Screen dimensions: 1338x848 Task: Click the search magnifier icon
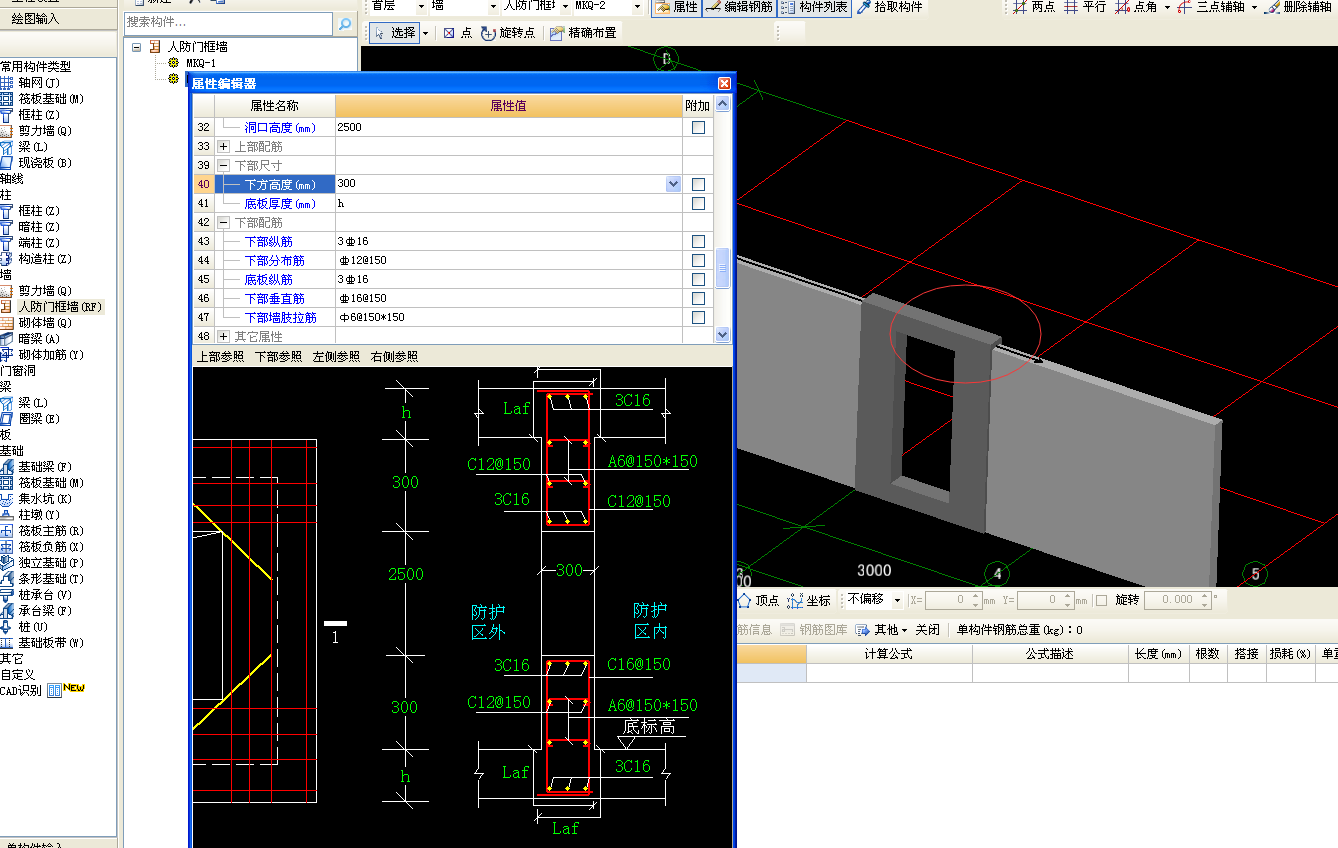[345, 23]
